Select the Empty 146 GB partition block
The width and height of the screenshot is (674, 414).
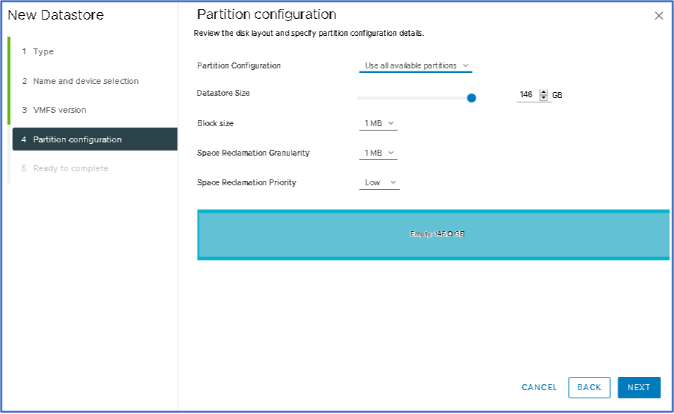point(433,234)
